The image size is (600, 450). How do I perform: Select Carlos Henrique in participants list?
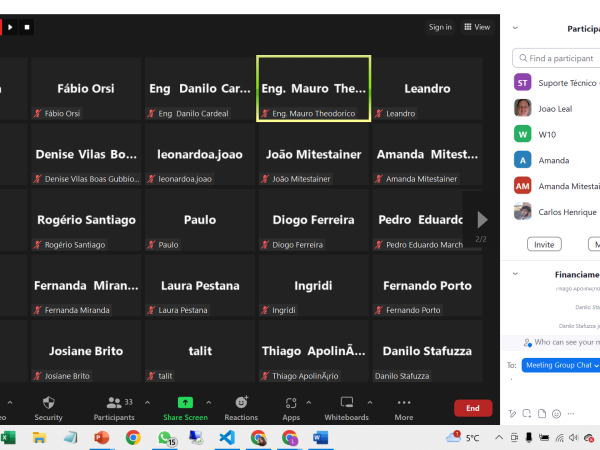coord(555,212)
